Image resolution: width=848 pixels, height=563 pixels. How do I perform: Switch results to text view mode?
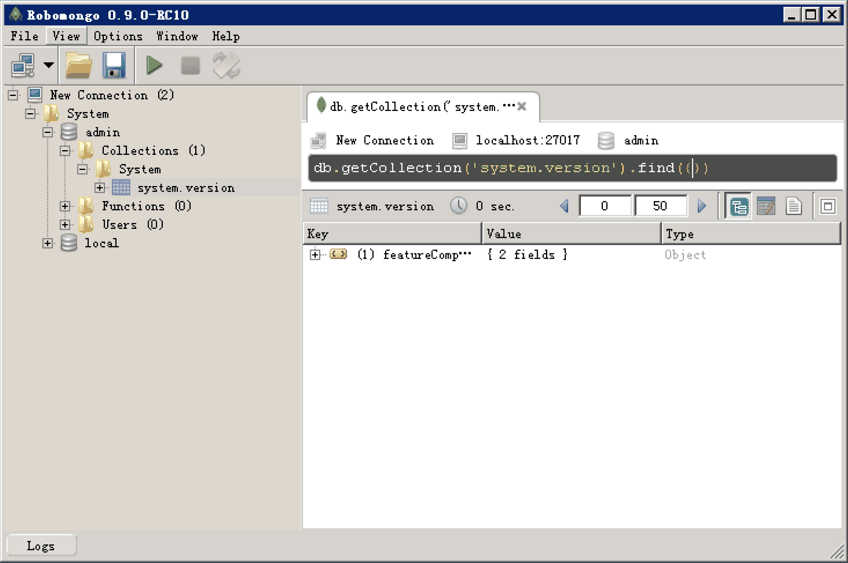(793, 206)
